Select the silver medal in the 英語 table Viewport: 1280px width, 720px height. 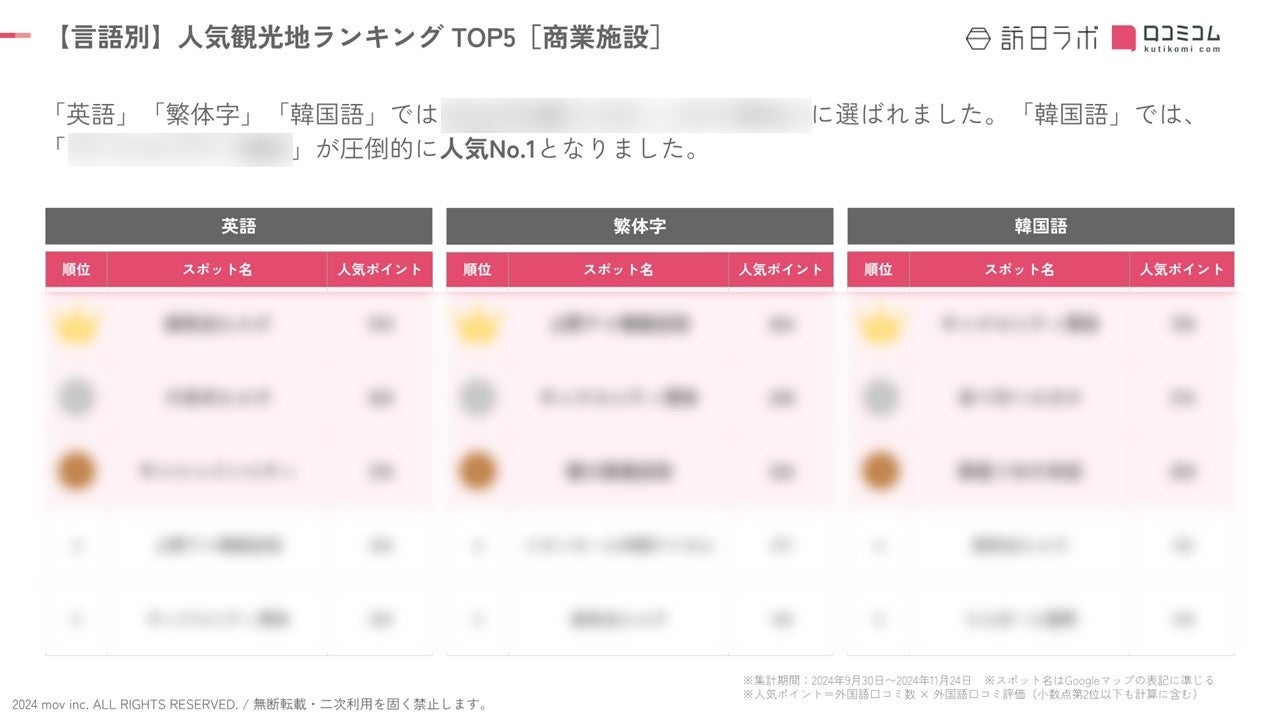pyautogui.click(x=76, y=398)
